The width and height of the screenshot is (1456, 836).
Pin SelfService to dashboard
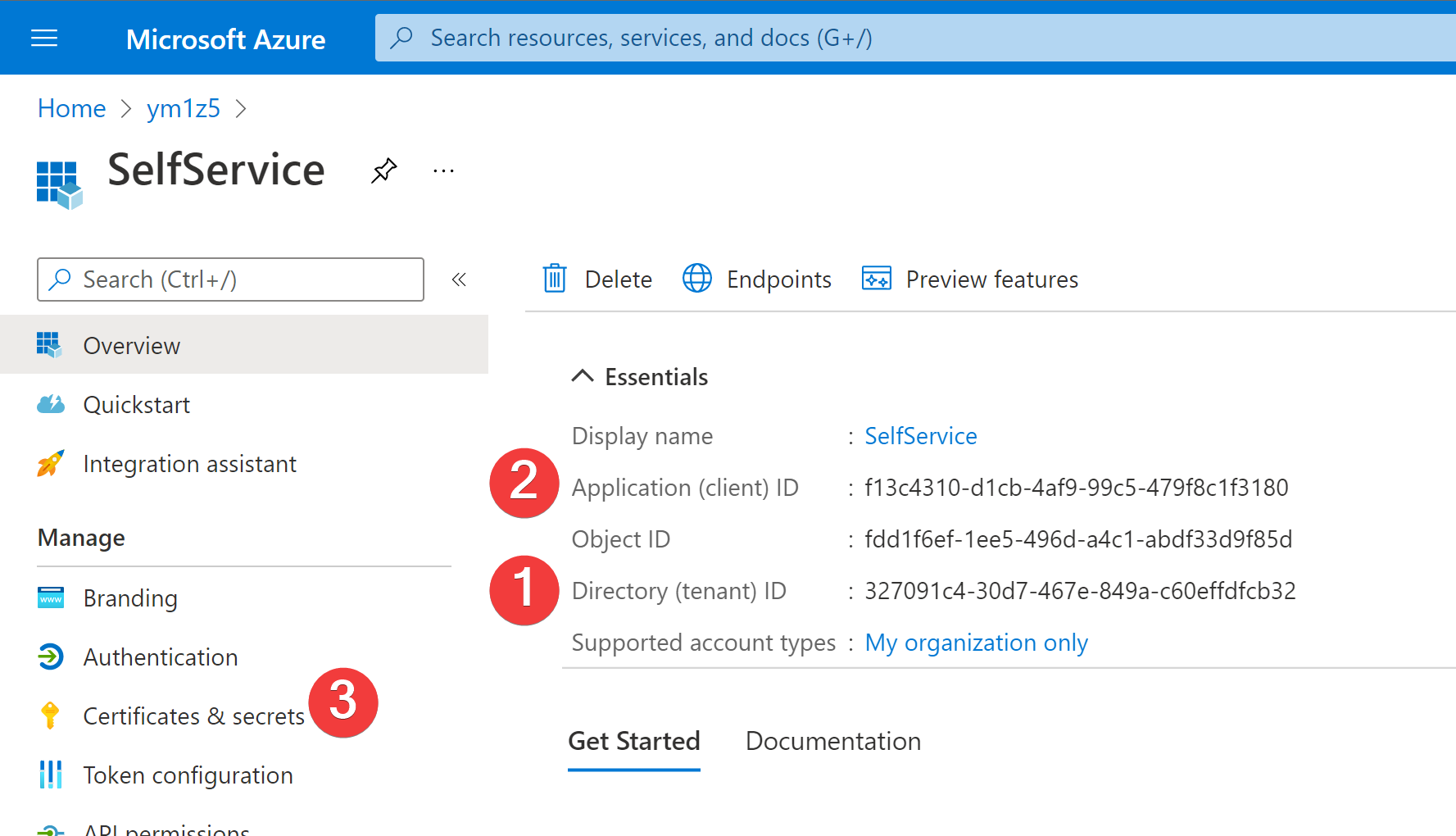tap(383, 170)
